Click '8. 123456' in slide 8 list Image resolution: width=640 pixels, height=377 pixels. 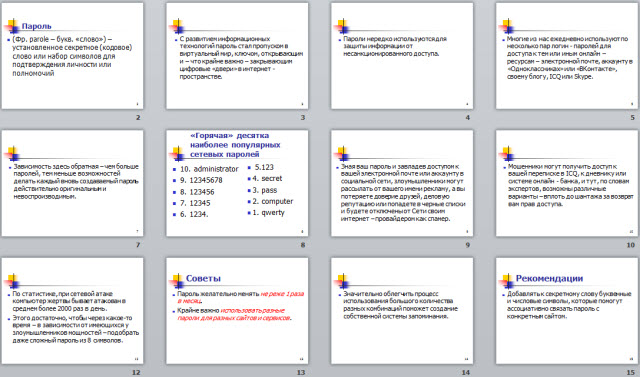(197, 192)
